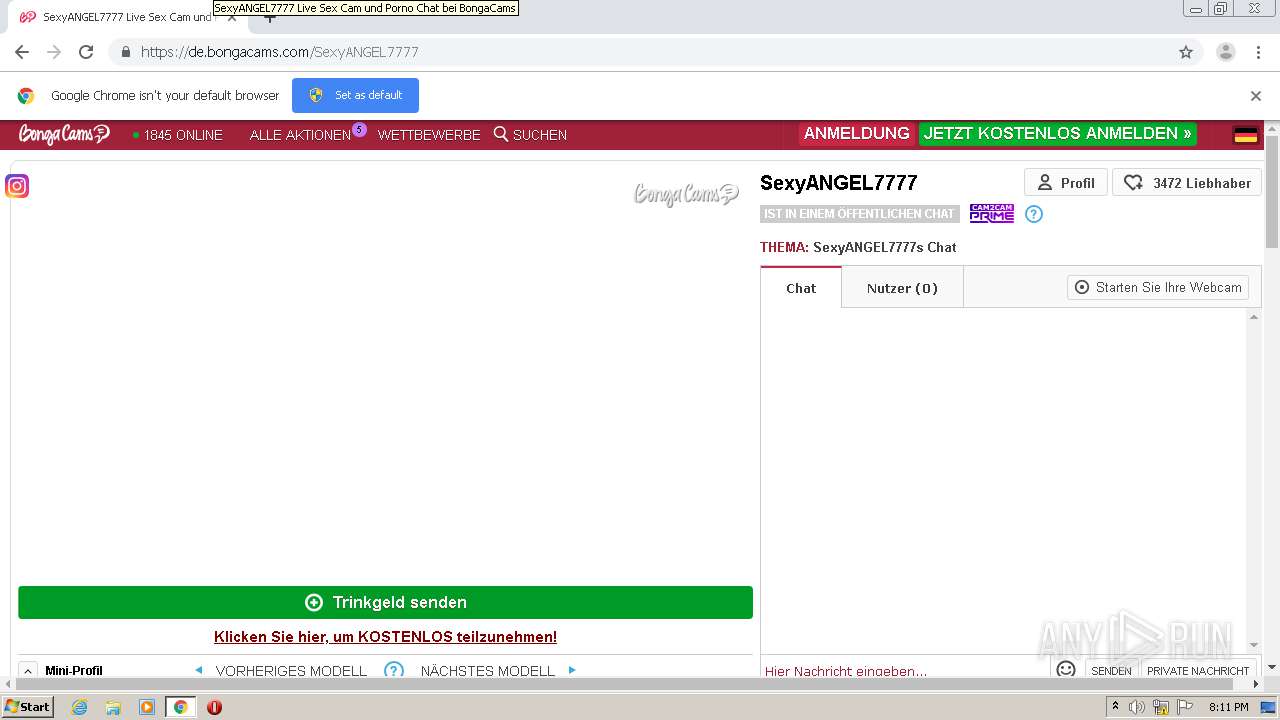Bookmark this page with the star icon
This screenshot has width=1280, height=720.
1186,52
